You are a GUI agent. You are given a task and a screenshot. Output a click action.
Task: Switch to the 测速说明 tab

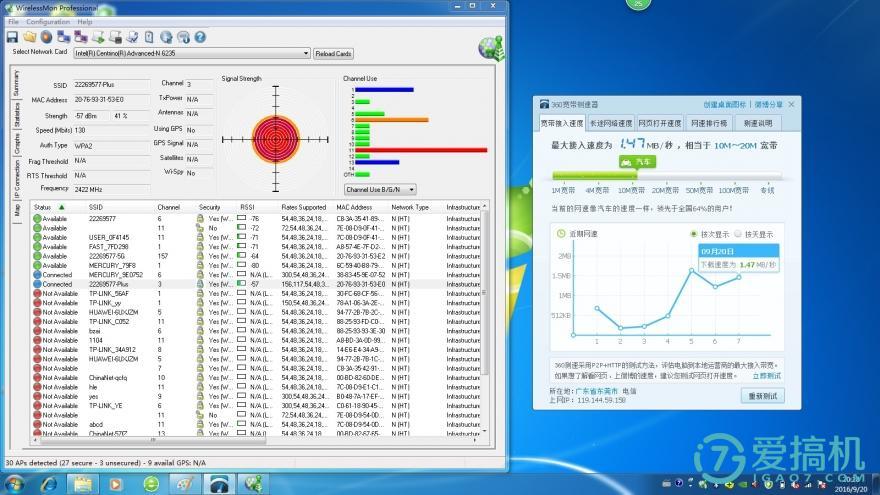(758, 123)
